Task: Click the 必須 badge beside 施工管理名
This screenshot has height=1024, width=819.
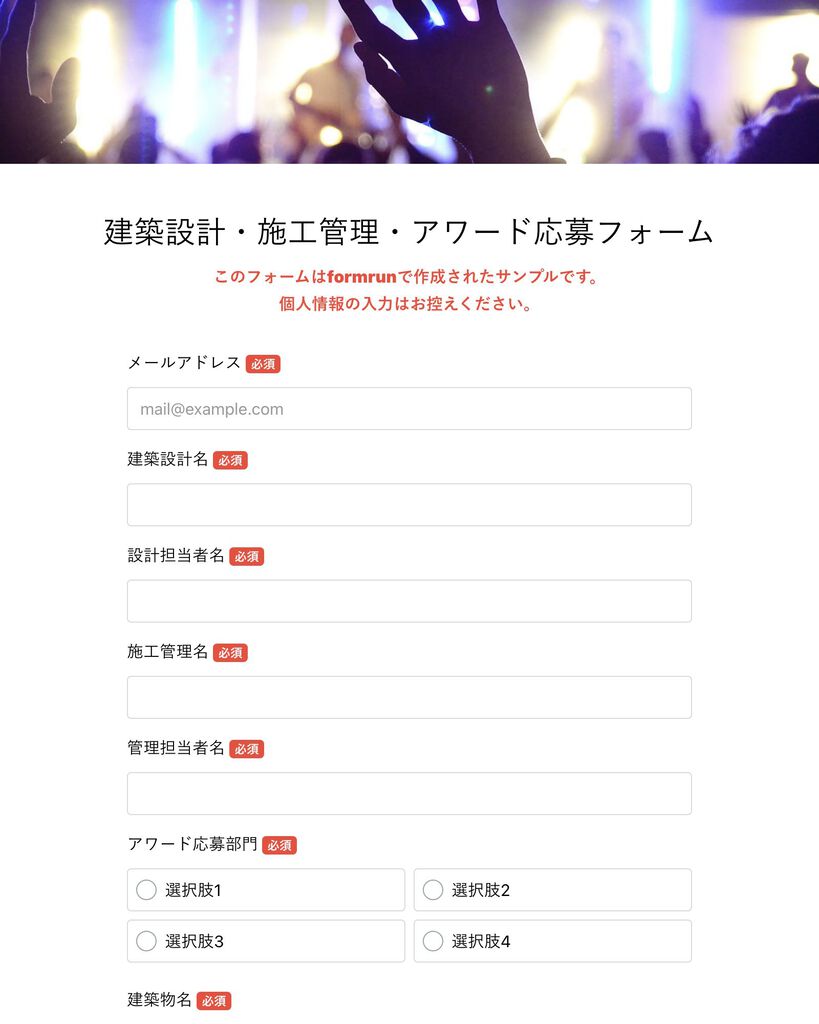Action: pos(230,652)
